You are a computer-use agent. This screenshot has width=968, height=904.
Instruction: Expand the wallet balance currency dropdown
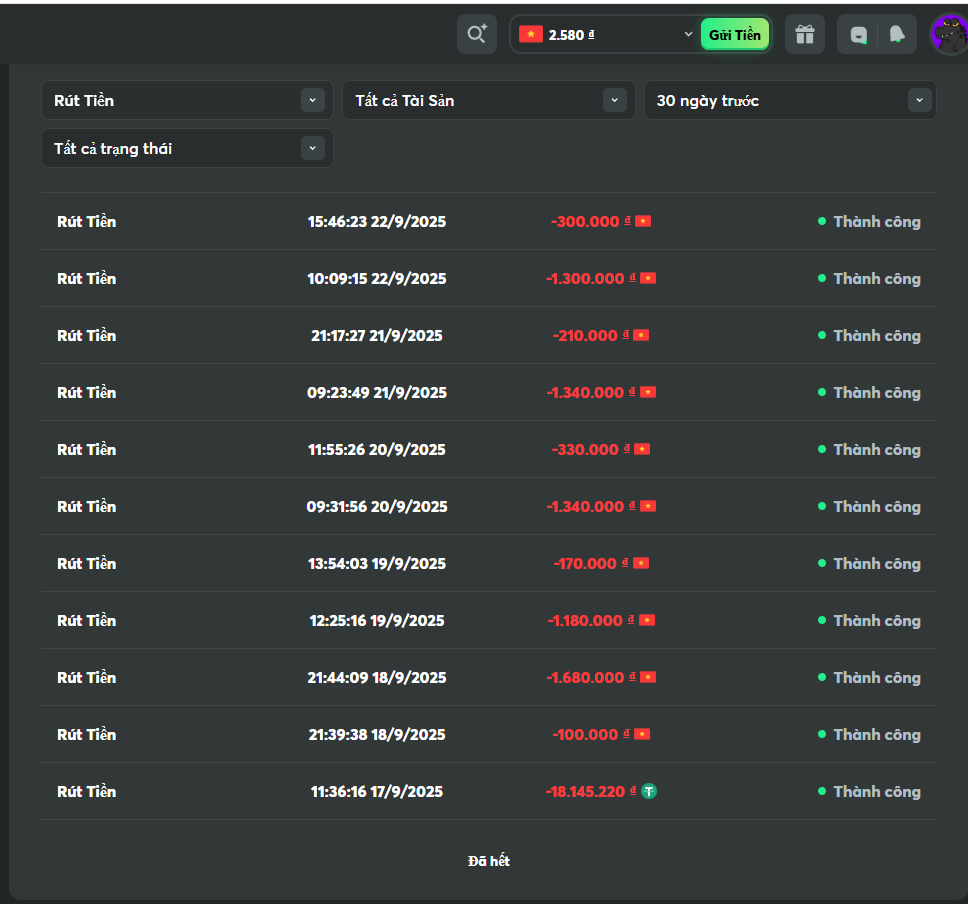click(688, 34)
